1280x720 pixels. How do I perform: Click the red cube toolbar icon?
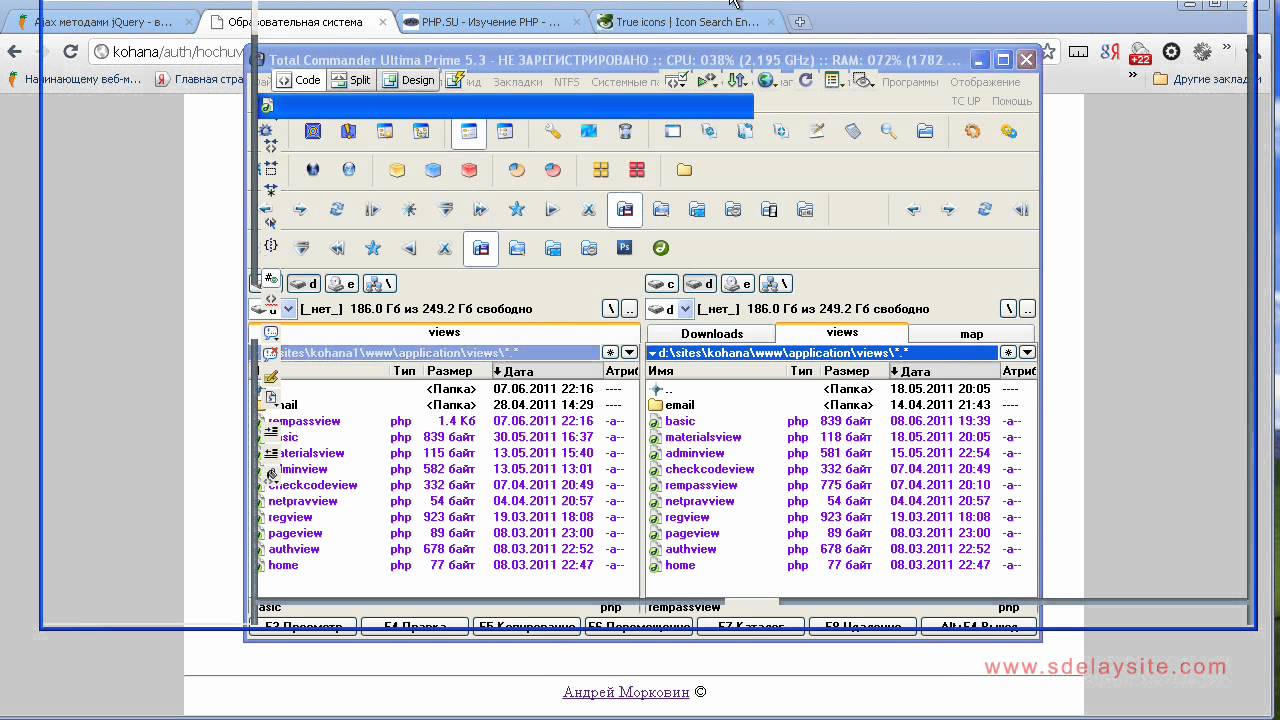(x=469, y=170)
